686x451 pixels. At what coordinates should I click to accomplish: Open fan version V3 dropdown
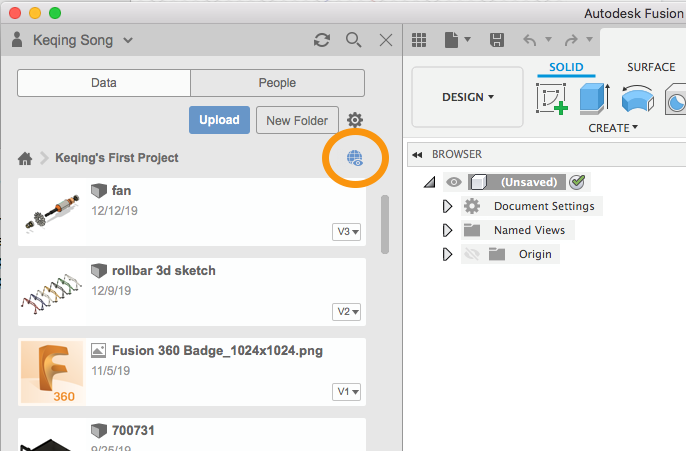coord(346,231)
